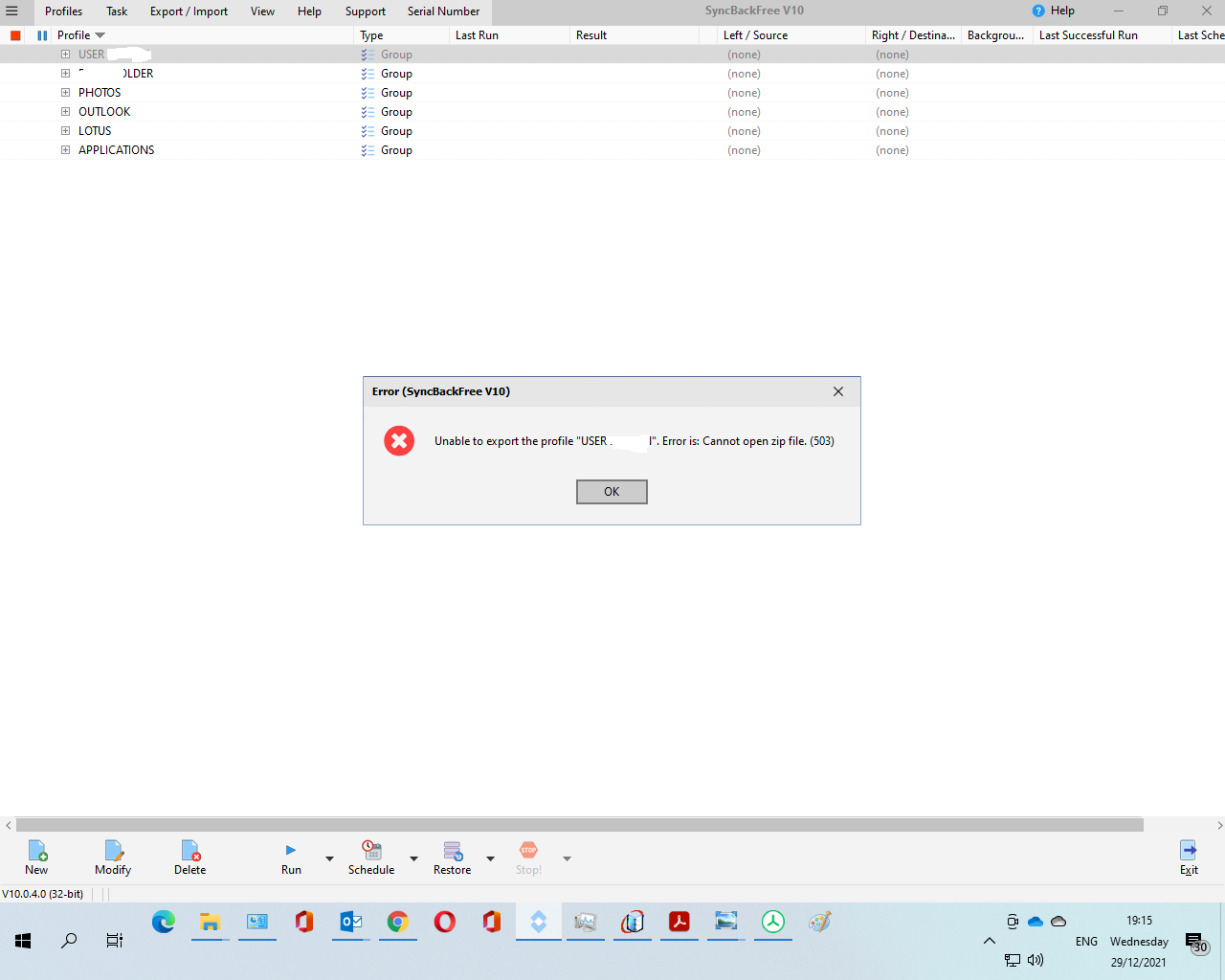The height and width of the screenshot is (980, 1225).
Task: Open the Help menu in menu bar
Action: pos(309,11)
